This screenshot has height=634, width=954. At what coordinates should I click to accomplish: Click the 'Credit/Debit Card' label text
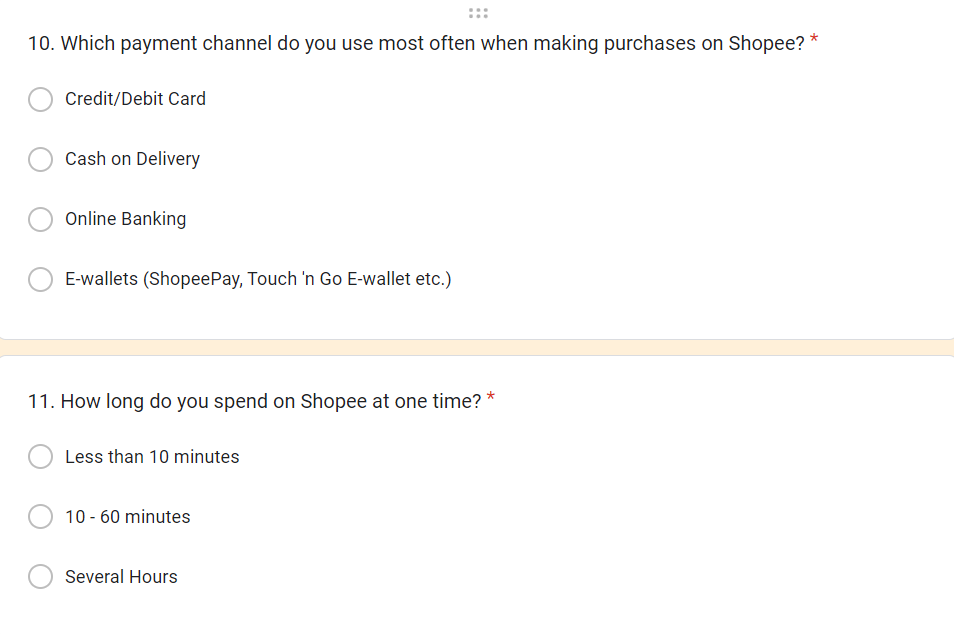click(x=136, y=99)
